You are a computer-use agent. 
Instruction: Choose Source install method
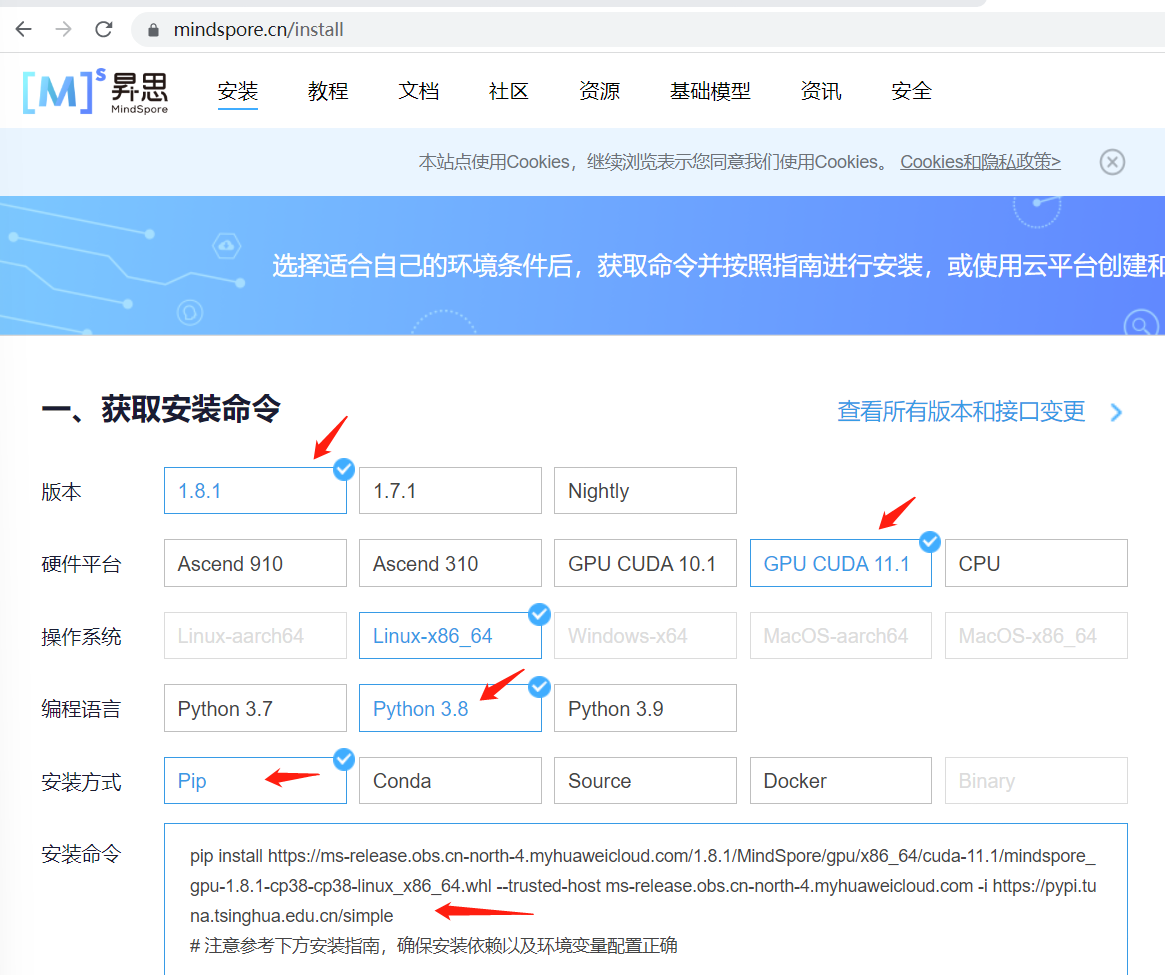tap(645, 780)
